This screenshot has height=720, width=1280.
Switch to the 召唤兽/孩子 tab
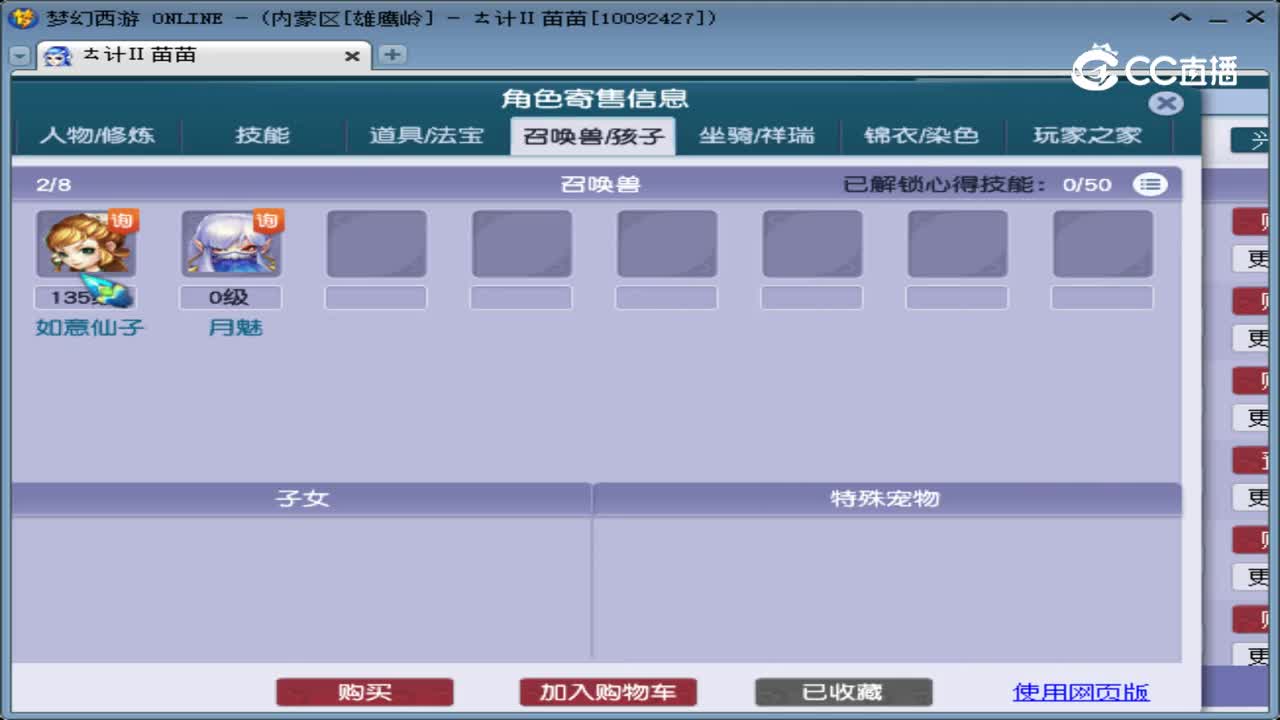(593, 136)
